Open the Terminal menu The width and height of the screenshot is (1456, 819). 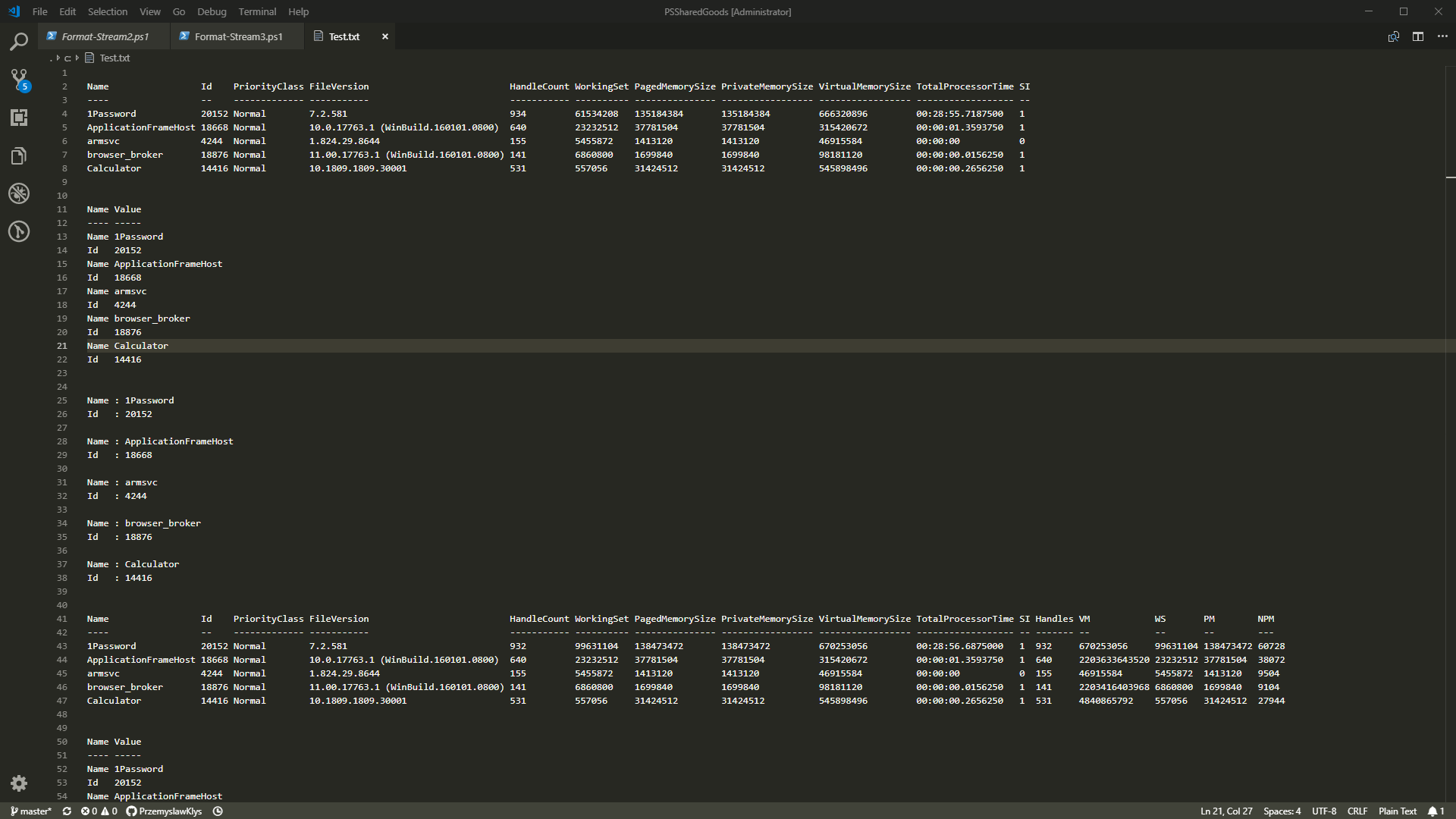coord(256,11)
